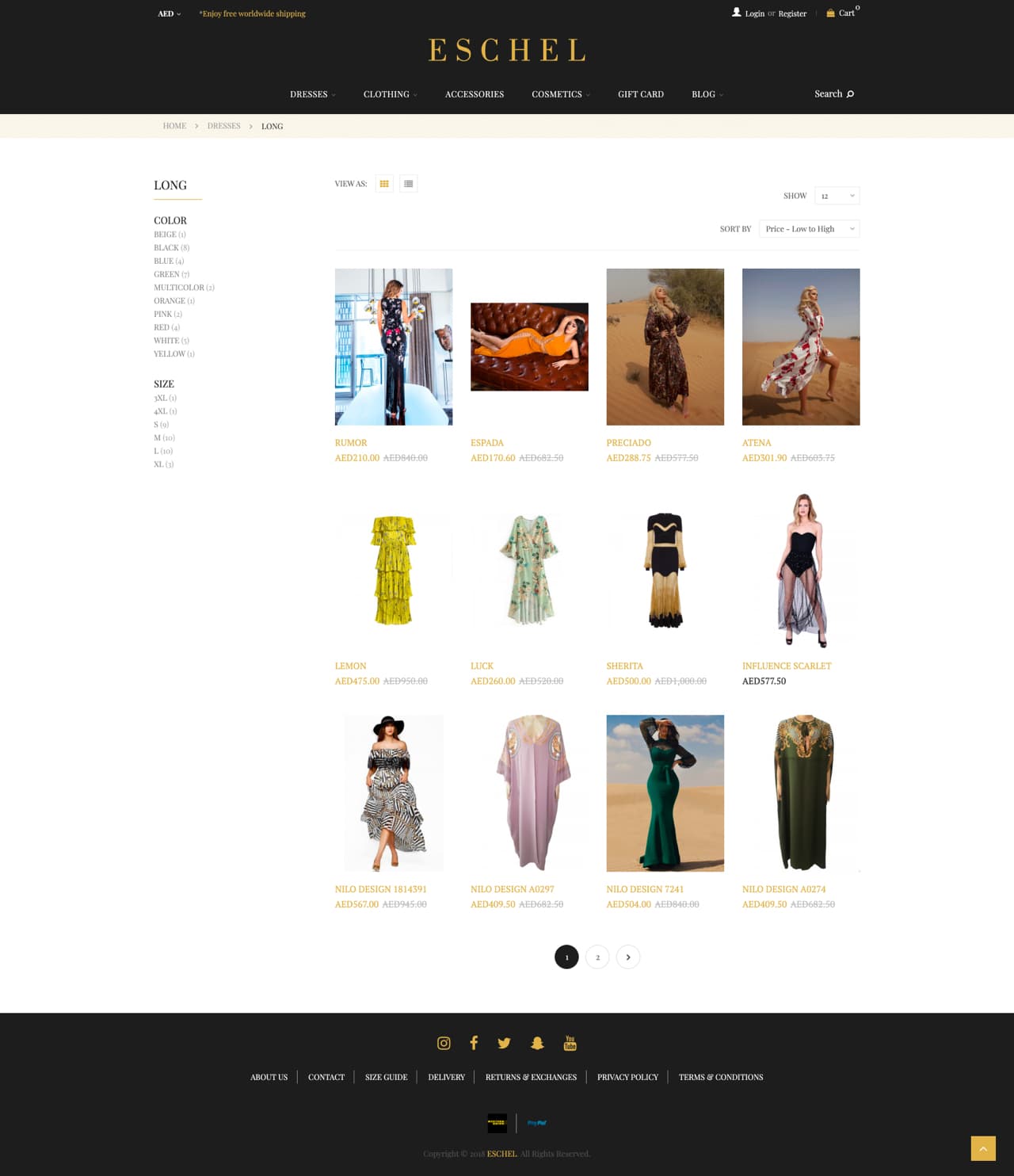Filter by color Pink
The width and height of the screenshot is (1014, 1176).
[x=168, y=315]
